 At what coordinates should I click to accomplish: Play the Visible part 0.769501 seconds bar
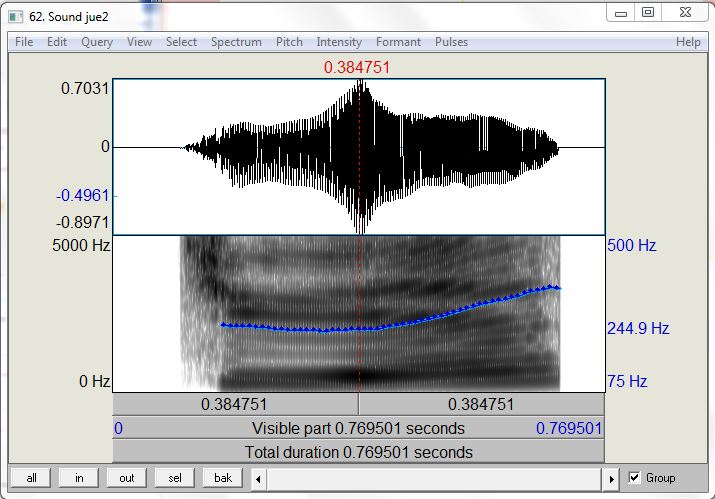(358, 428)
